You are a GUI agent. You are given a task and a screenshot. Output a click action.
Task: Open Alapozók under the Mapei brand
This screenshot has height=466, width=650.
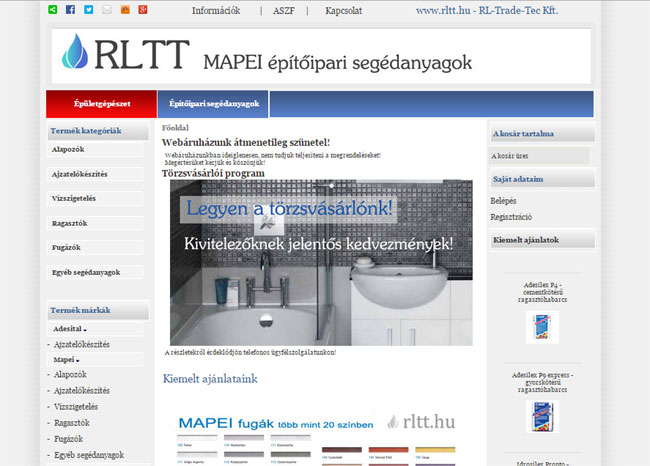tap(70, 374)
